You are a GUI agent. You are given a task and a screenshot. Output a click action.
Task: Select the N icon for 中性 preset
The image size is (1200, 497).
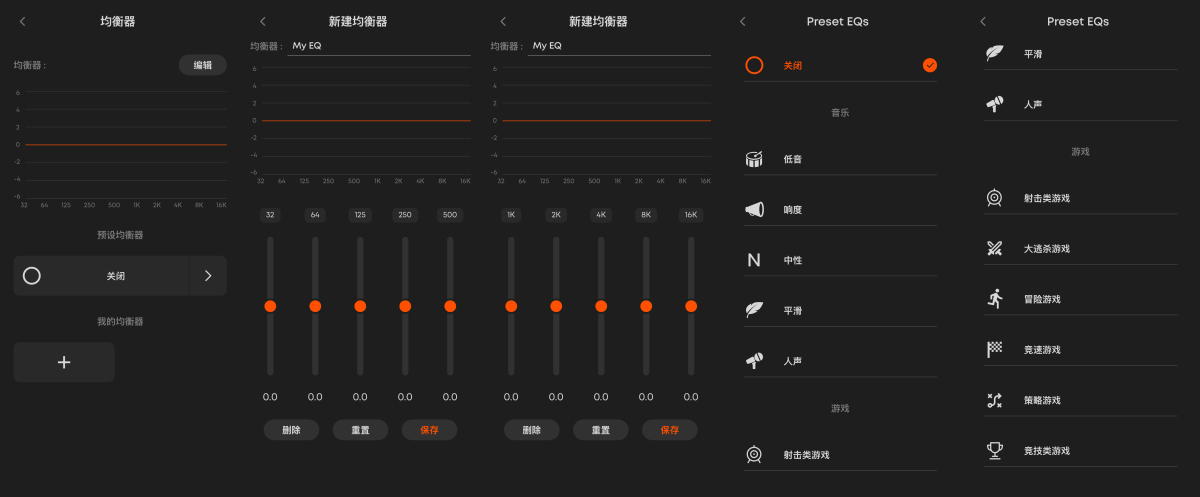tap(754, 260)
